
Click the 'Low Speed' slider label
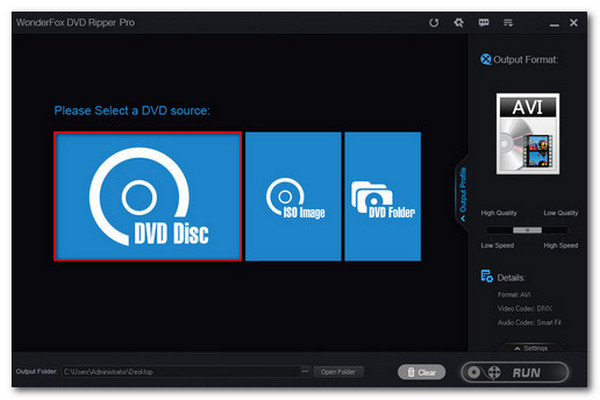click(497, 245)
